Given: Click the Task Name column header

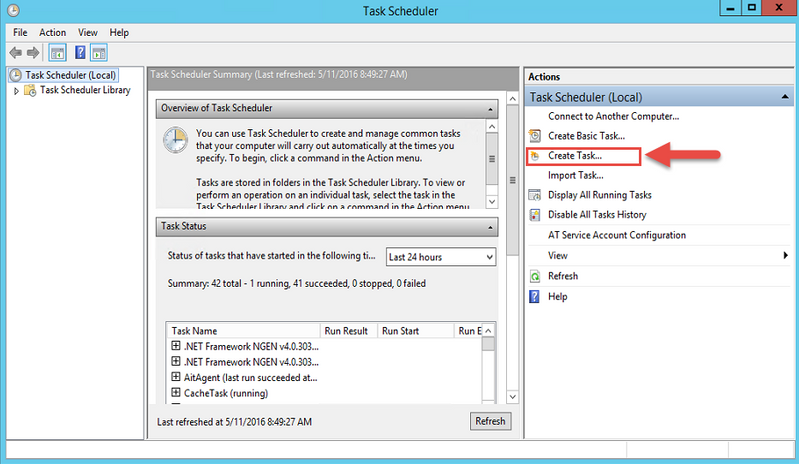Looking at the screenshot, I should (244, 331).
